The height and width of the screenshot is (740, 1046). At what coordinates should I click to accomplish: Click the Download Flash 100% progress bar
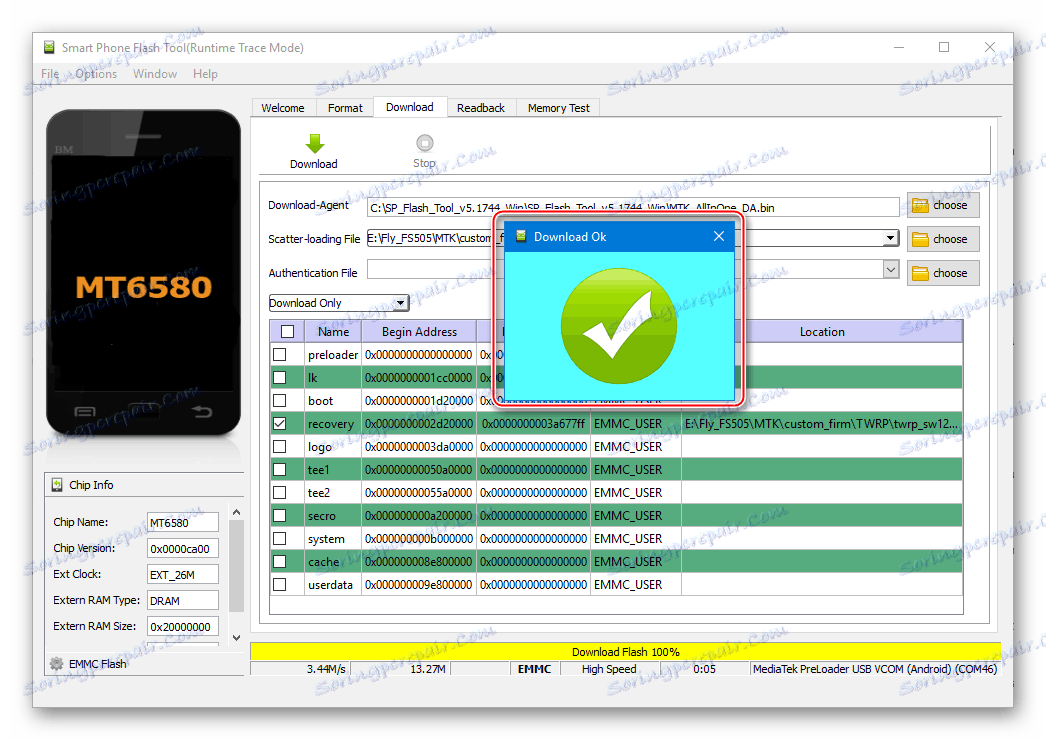tap(625, 652)
